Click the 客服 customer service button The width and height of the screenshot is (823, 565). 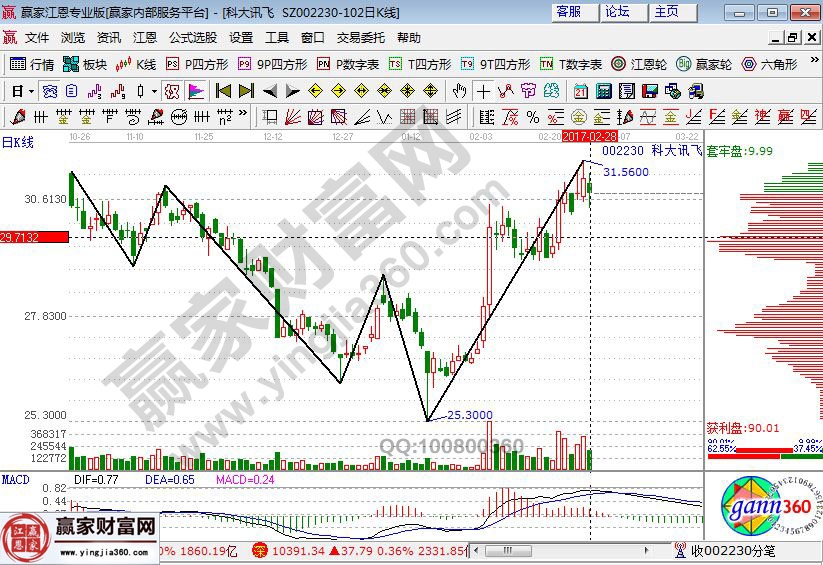[569, 12]
